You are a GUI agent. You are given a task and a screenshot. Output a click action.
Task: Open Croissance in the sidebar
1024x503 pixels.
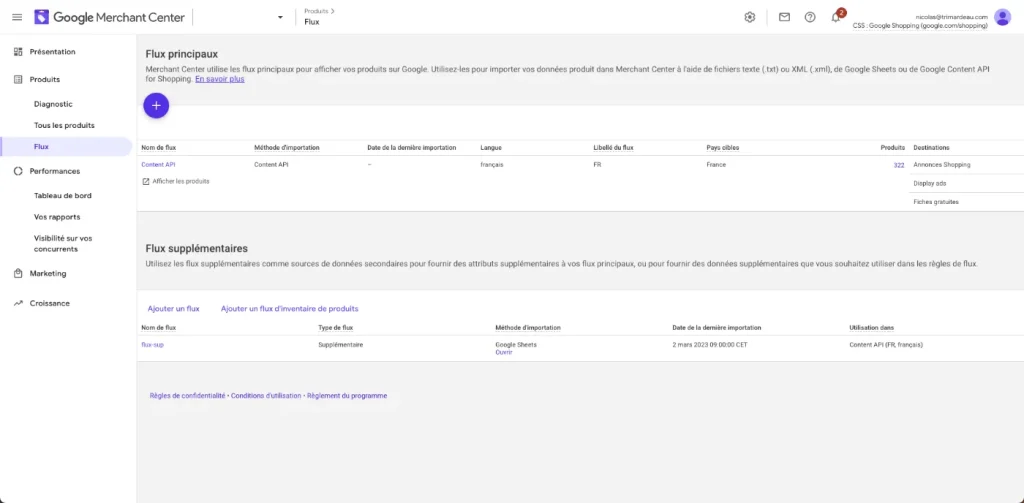pyautogui.click(x=50, y=303)
